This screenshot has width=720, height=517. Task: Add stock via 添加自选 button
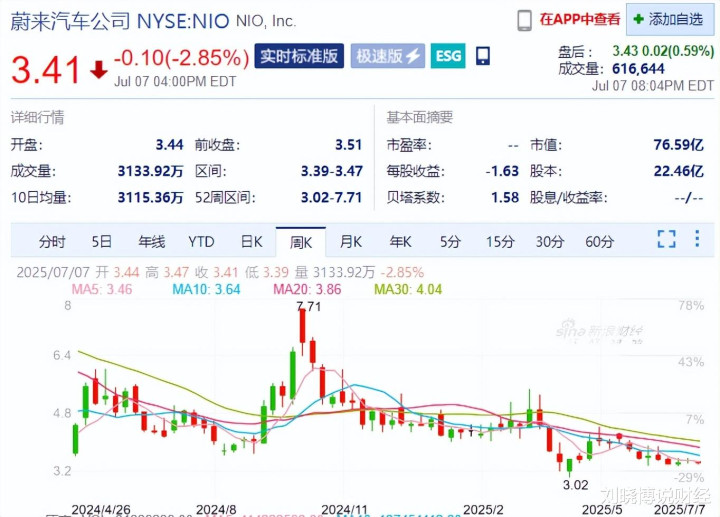[670, 19]
